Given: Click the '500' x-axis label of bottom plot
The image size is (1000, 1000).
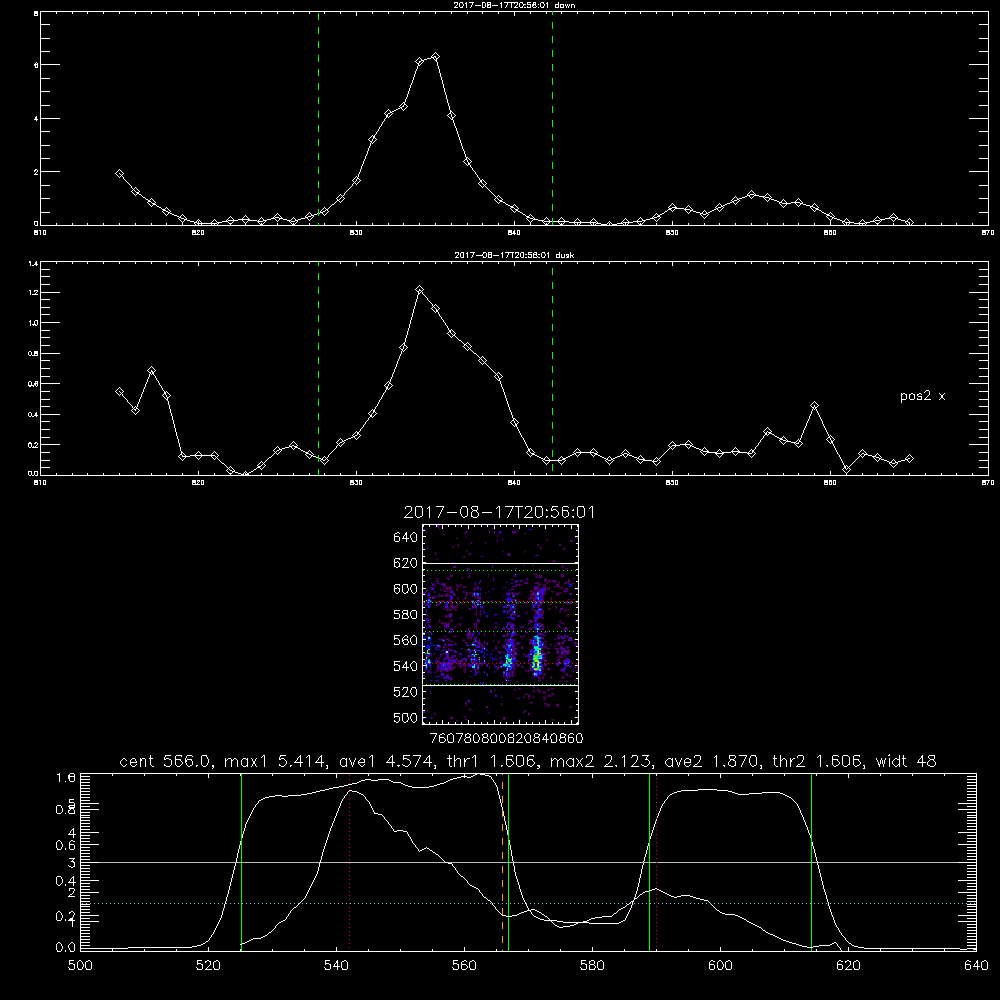Looking at the screenshot, I should 80,966.
